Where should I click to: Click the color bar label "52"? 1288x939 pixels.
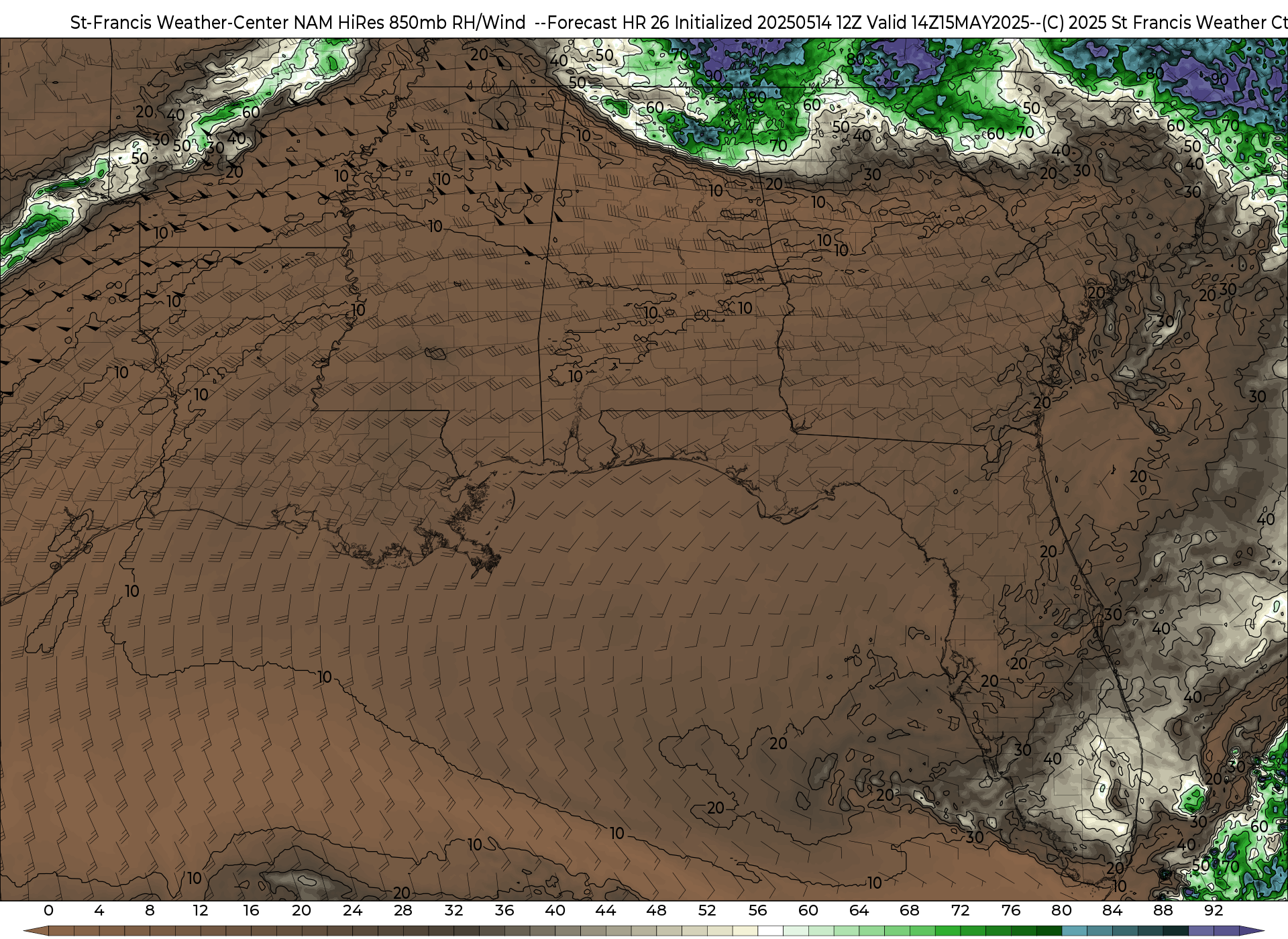point(707,911)
